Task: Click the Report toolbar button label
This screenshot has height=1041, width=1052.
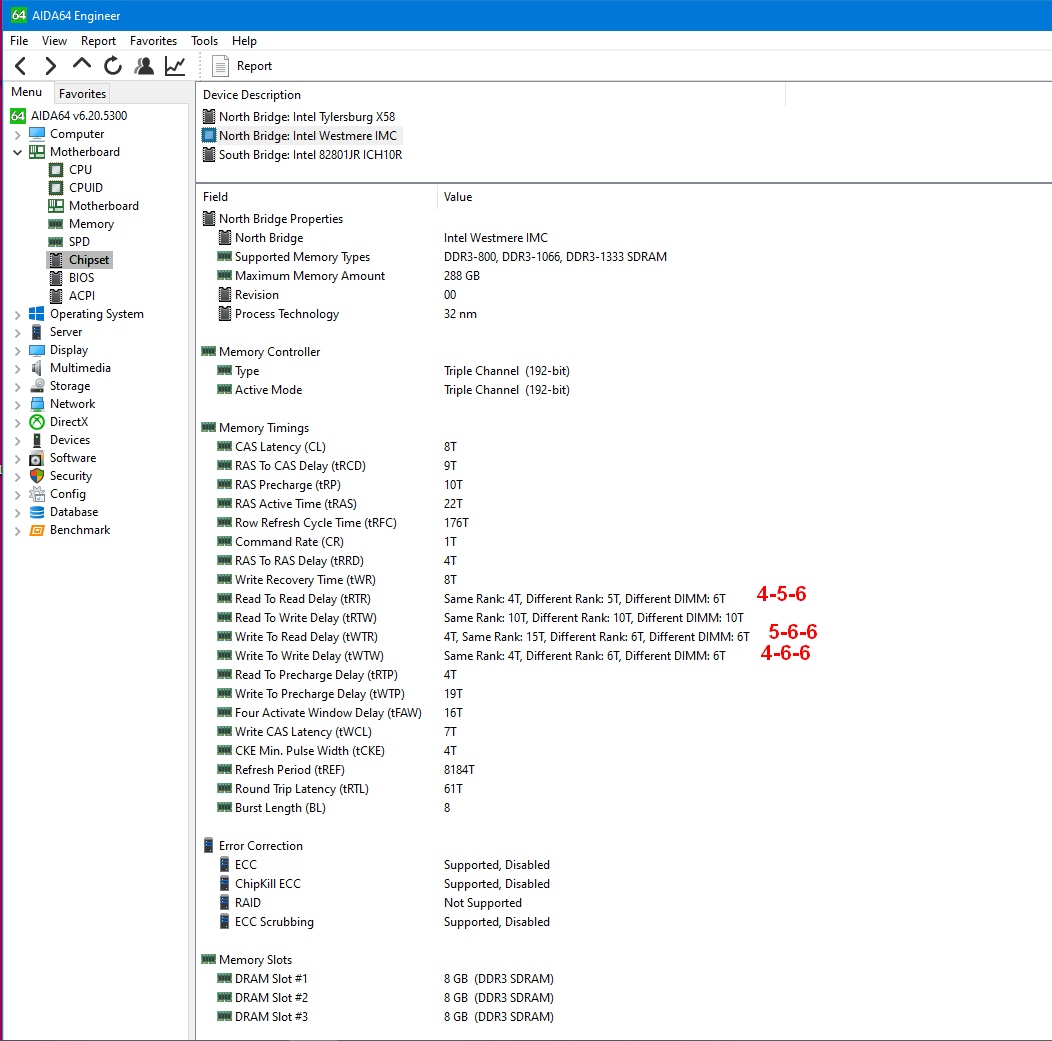Action: pos(254,66)
